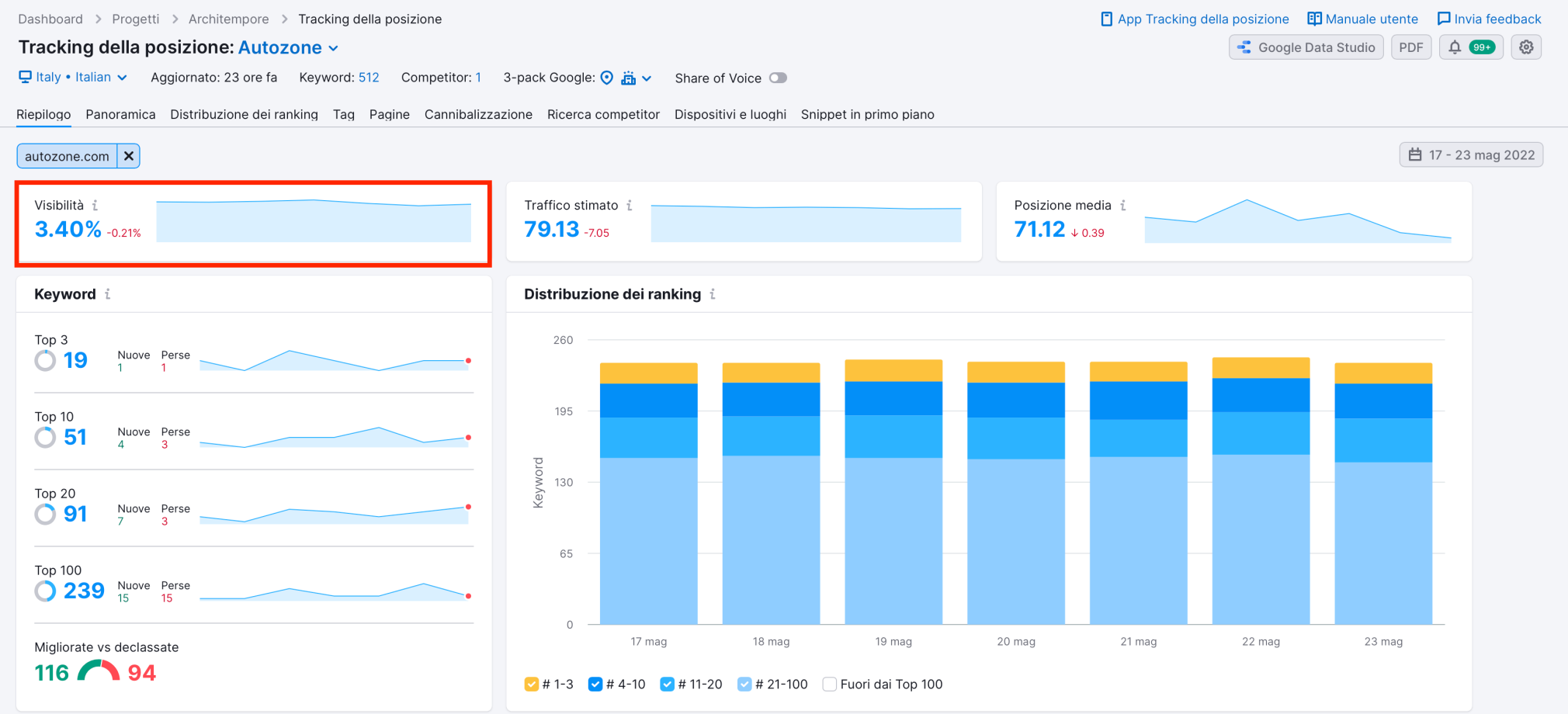Click the Progetti breadcrumb
Viewport: 1568px width, 714px height.
pos(136,19)
